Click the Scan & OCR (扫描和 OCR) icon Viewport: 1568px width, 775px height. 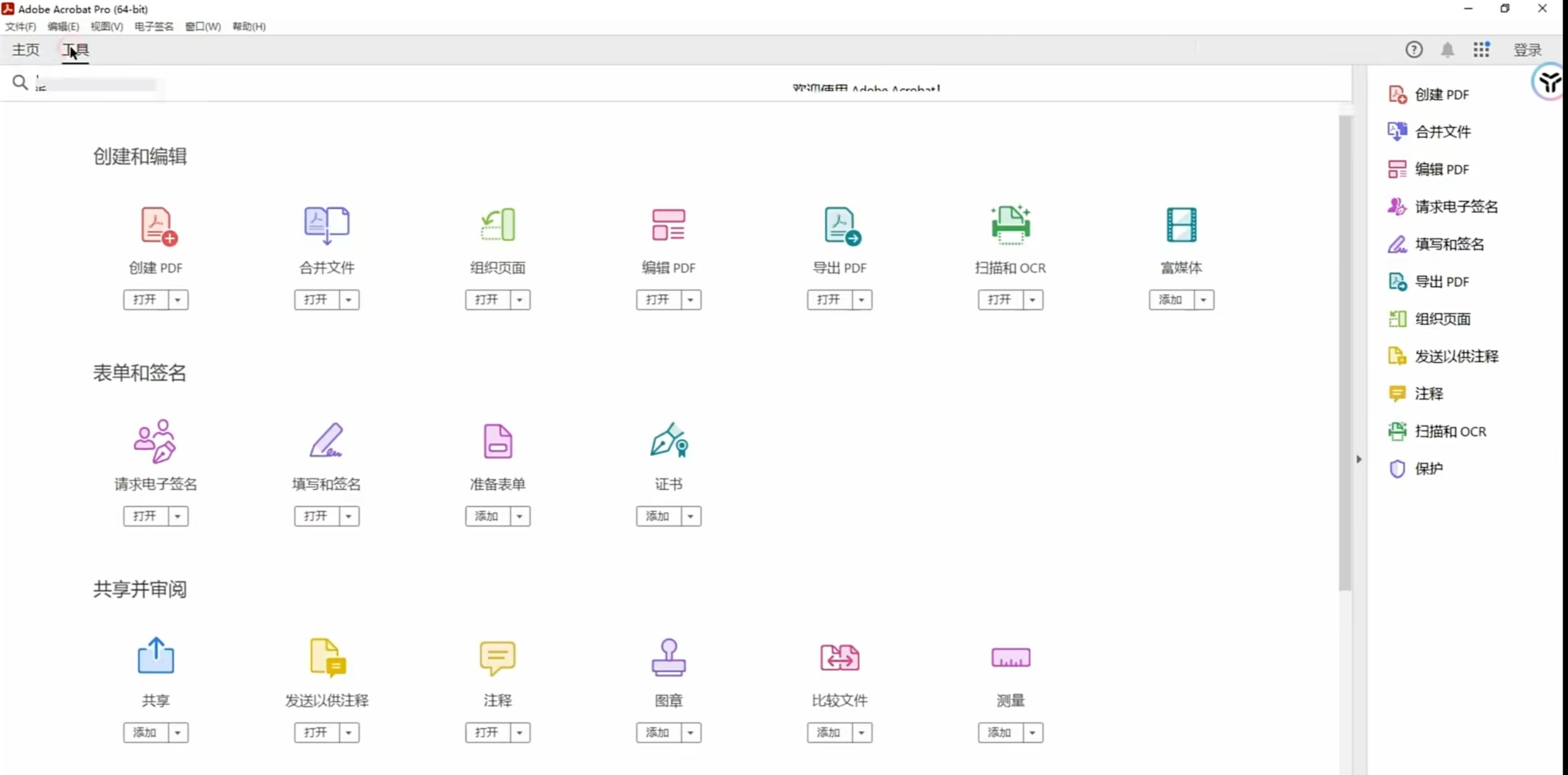pos(1010,225)
